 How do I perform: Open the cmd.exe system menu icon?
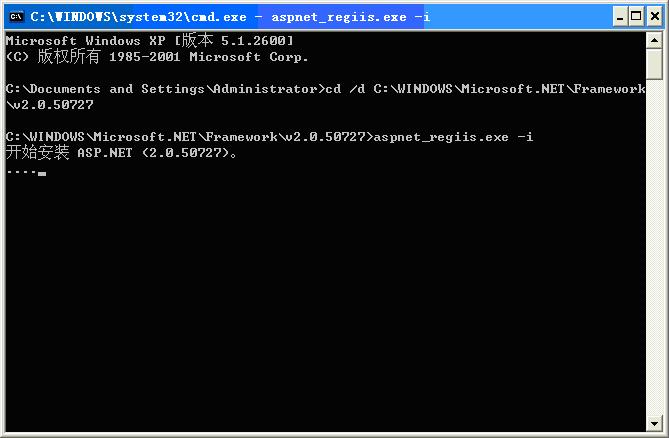coord(16,17)
